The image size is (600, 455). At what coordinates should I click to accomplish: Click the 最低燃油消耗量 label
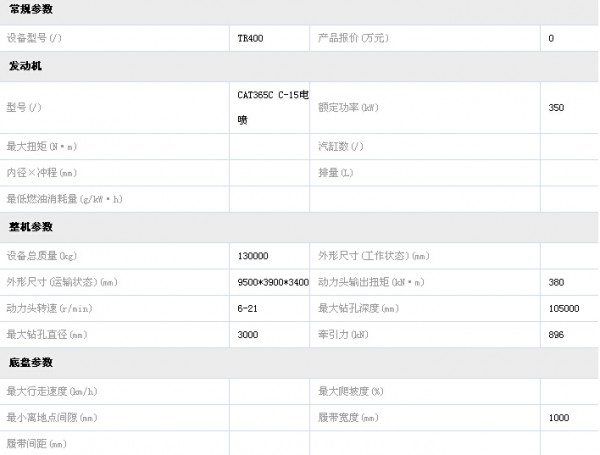[64, 199]
